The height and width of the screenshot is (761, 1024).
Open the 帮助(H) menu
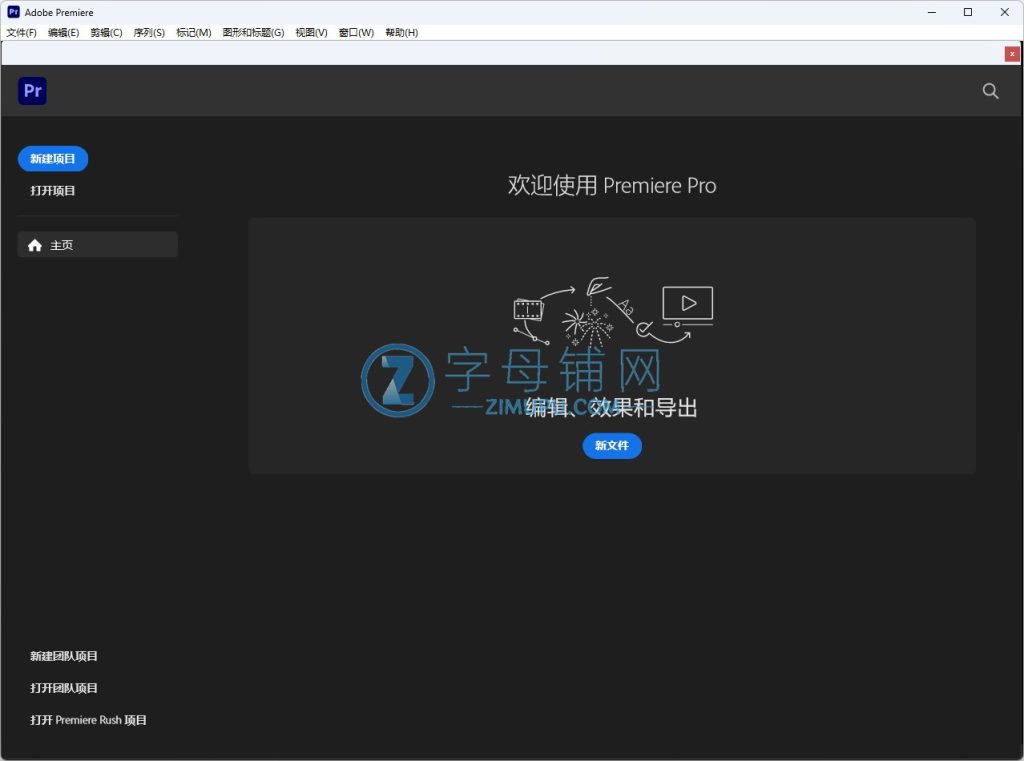pos(401,33)
